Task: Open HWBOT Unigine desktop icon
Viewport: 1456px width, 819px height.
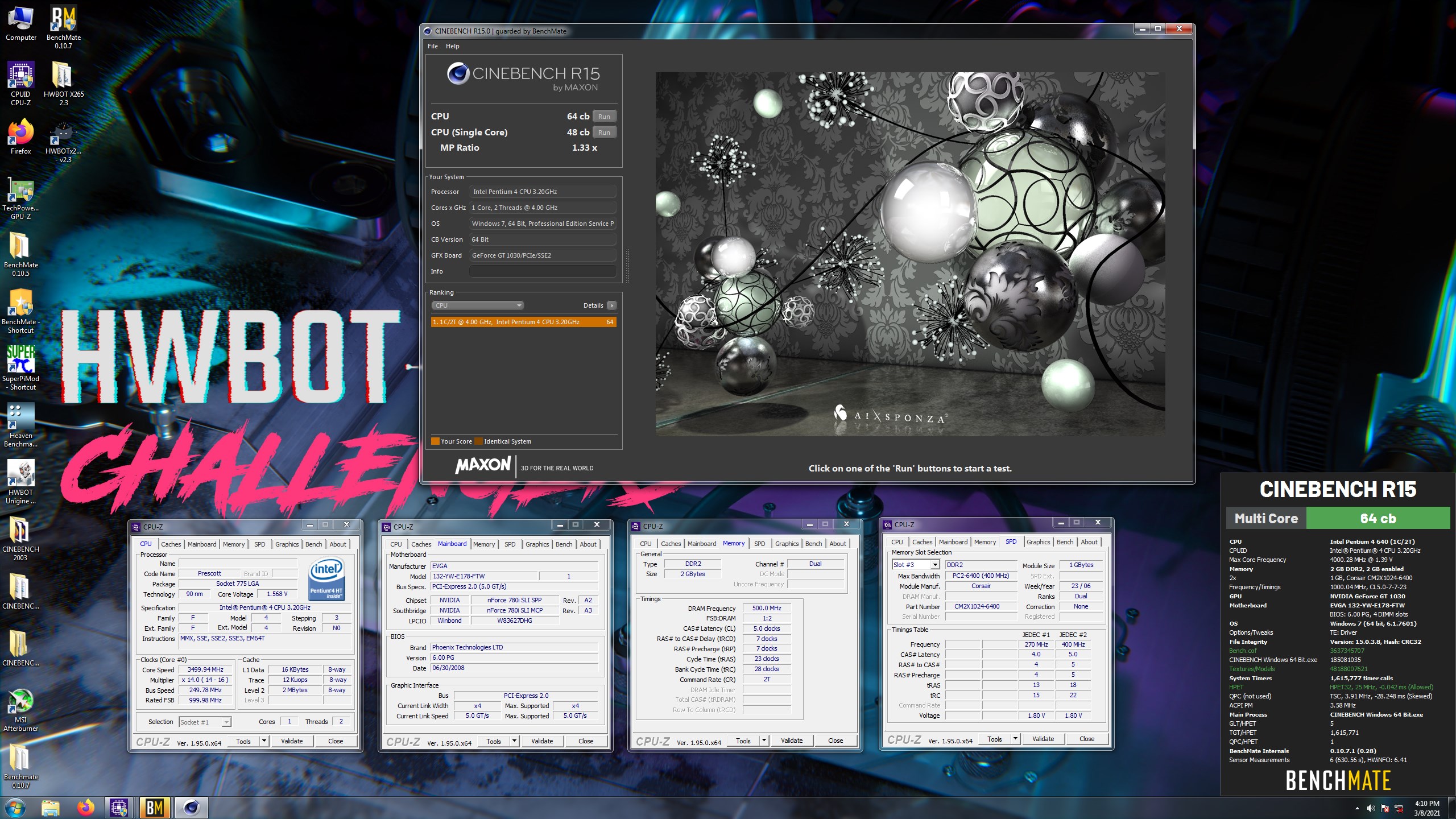Action: coord(21,482)
